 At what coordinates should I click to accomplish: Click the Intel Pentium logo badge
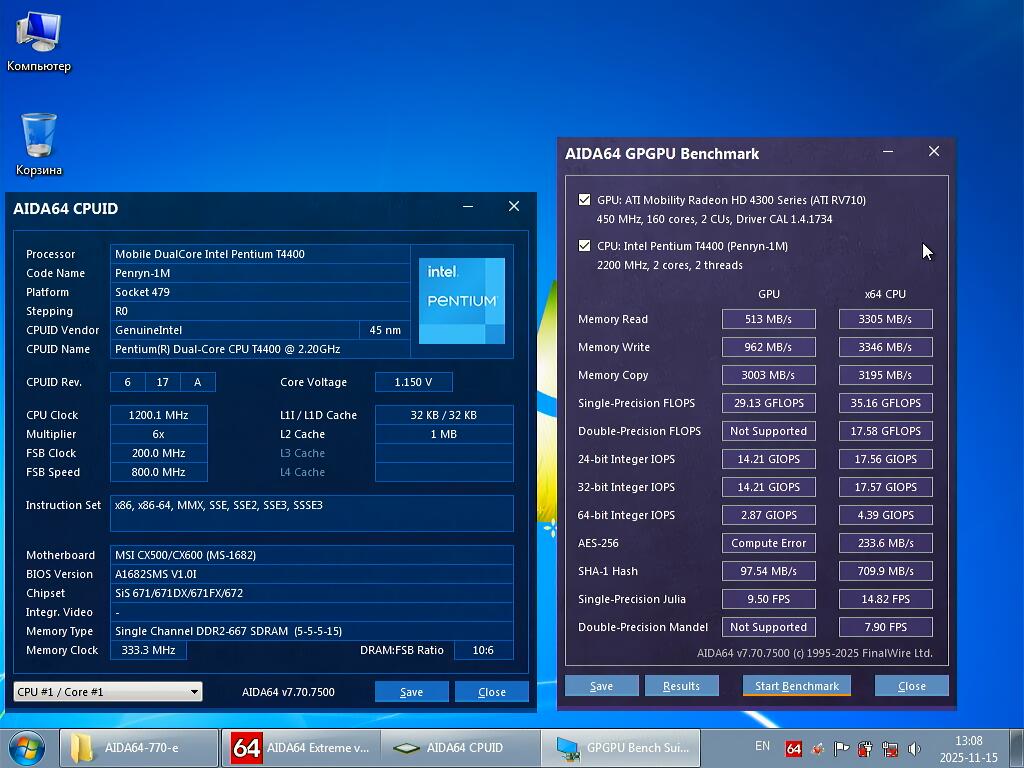click(x=461, y=300)
